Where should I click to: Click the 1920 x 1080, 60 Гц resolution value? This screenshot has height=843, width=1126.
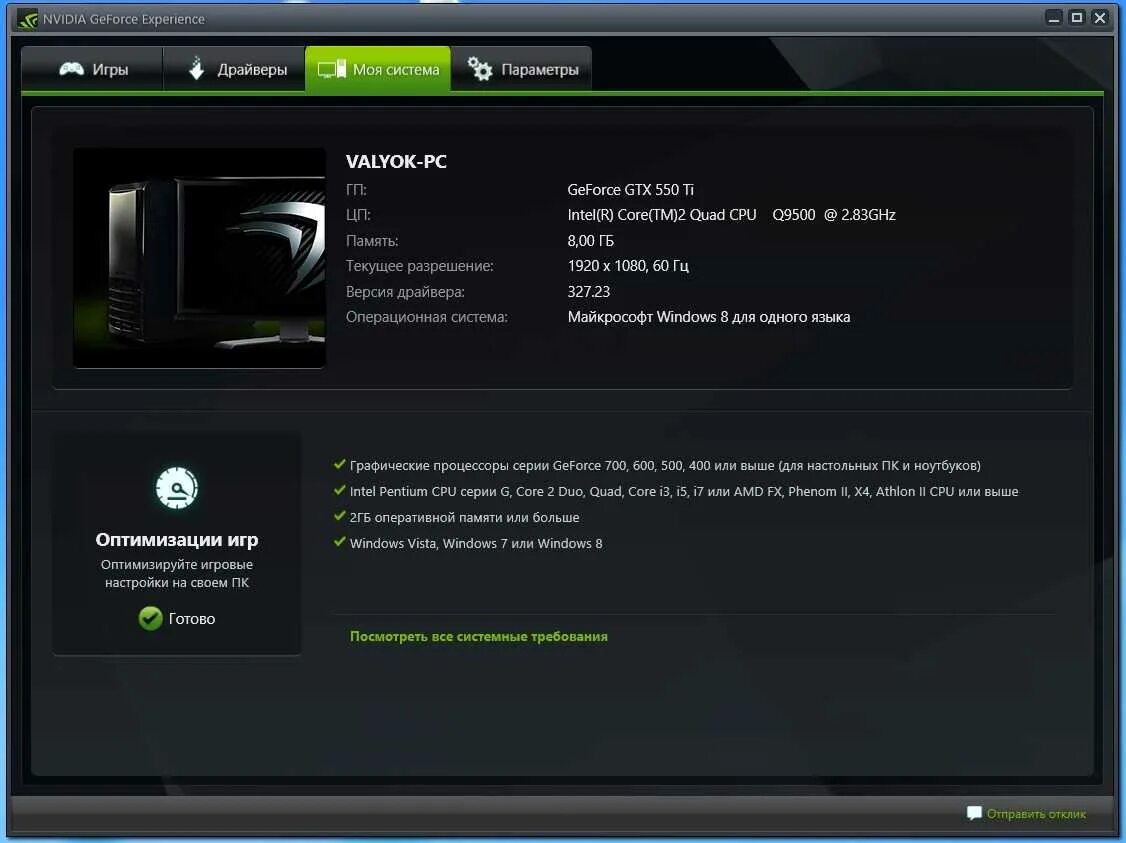(x=628, y=266)
